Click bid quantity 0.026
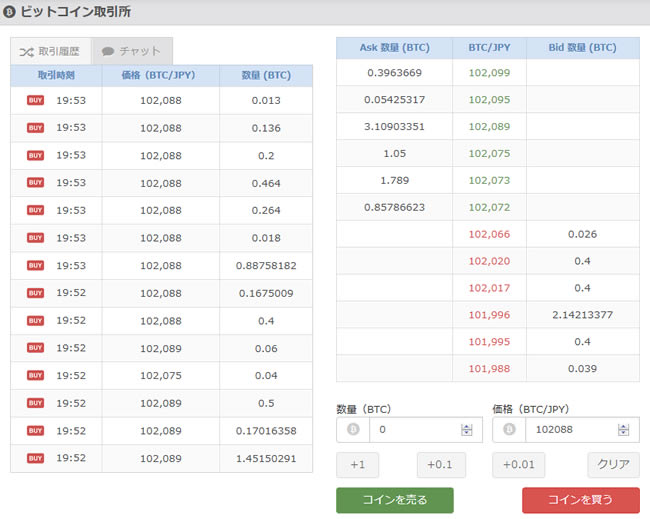 (582, 234)
